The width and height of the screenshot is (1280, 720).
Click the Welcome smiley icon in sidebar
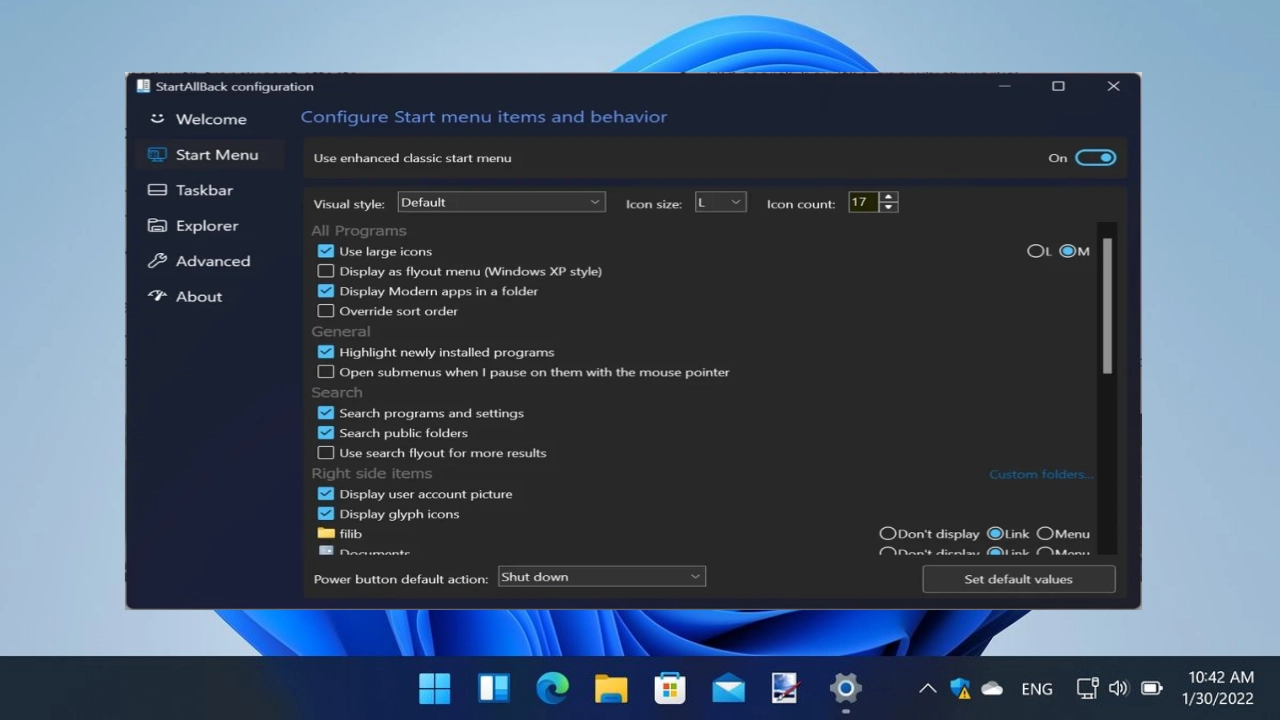coord(157,118)
